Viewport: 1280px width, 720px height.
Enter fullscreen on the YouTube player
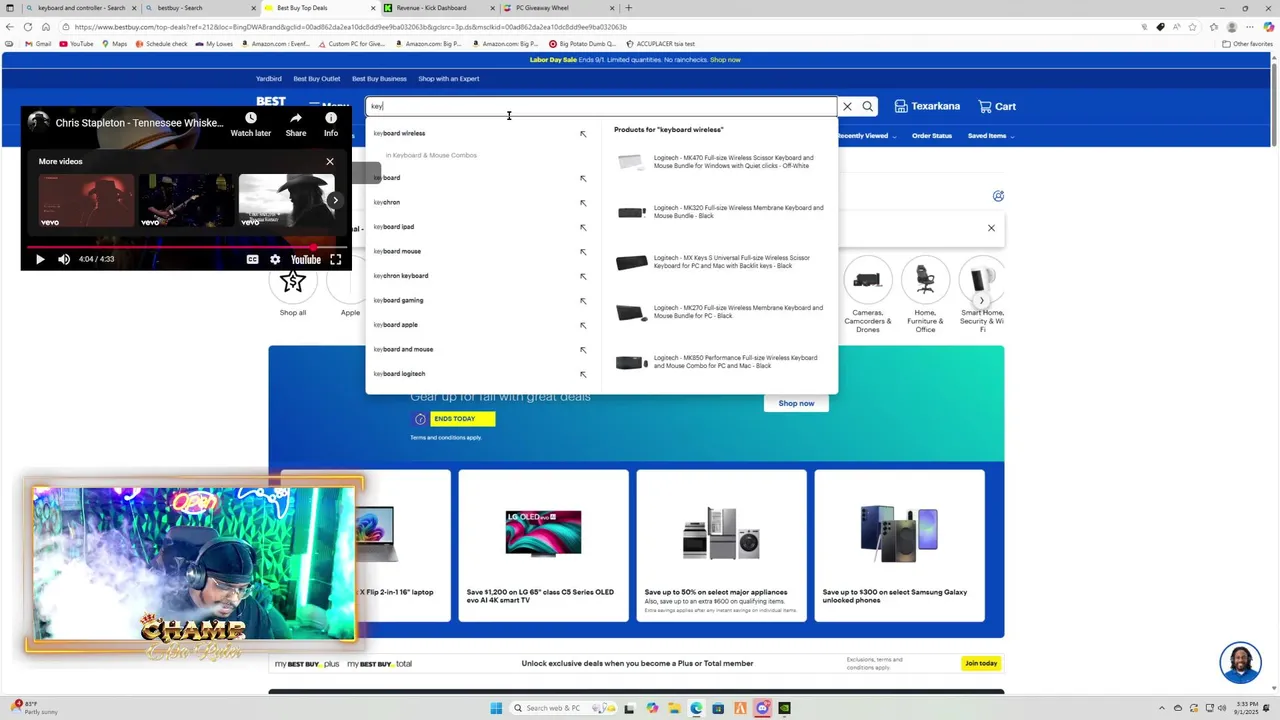[336, 259]
